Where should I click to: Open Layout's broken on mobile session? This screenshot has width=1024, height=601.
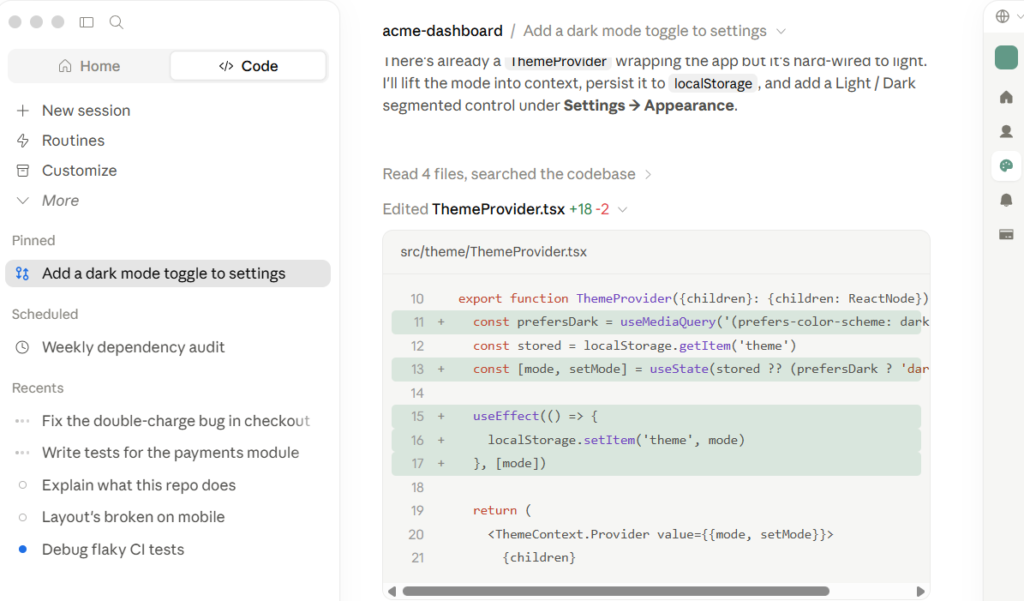point(133,517)
